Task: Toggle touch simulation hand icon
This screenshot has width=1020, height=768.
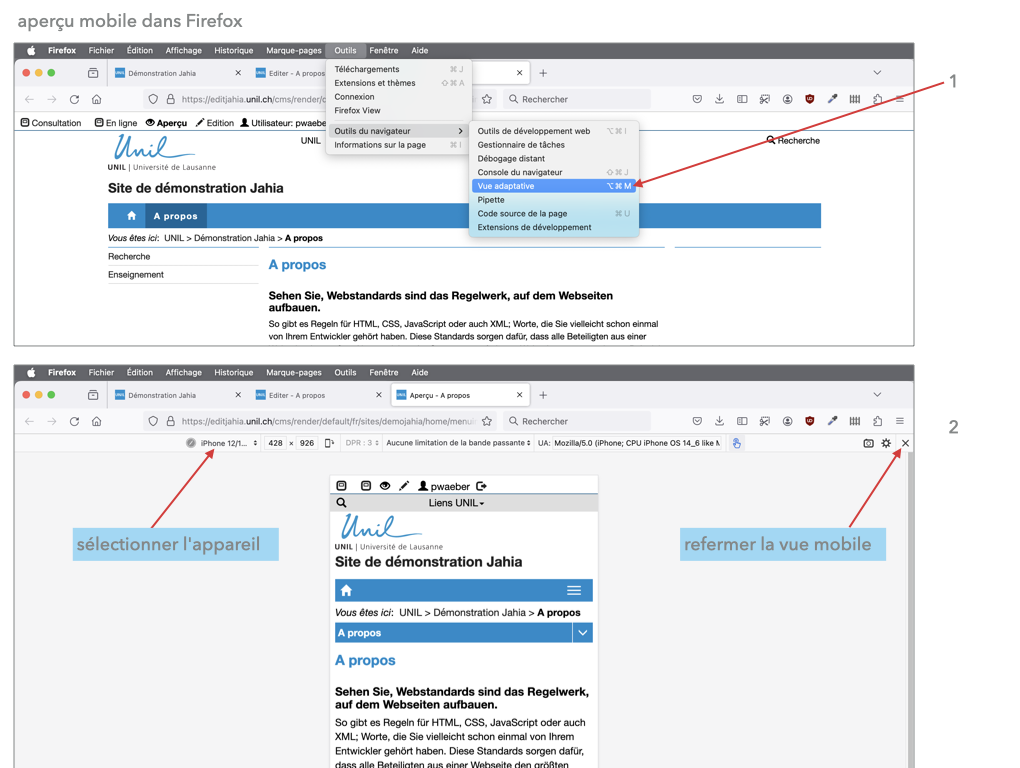Action: tap(737, 443)
